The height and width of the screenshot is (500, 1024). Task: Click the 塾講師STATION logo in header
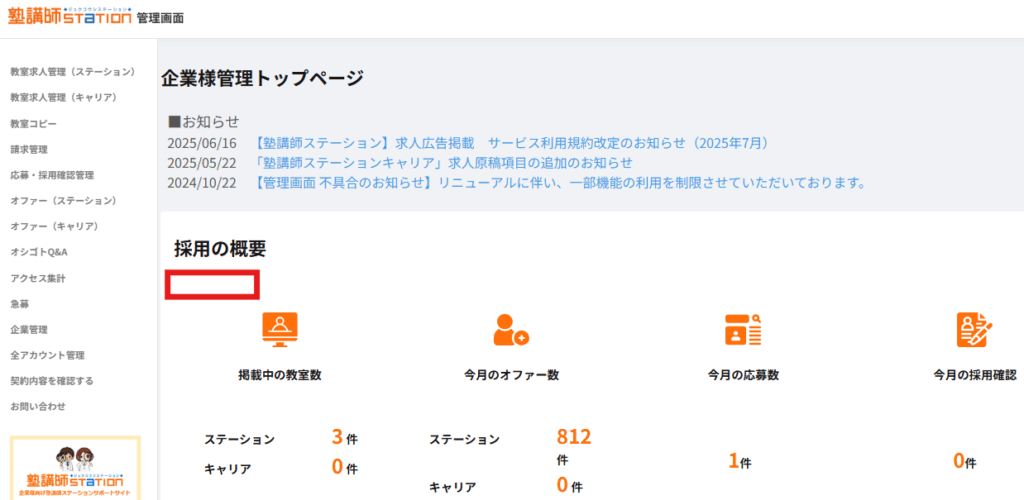point(70,16)
